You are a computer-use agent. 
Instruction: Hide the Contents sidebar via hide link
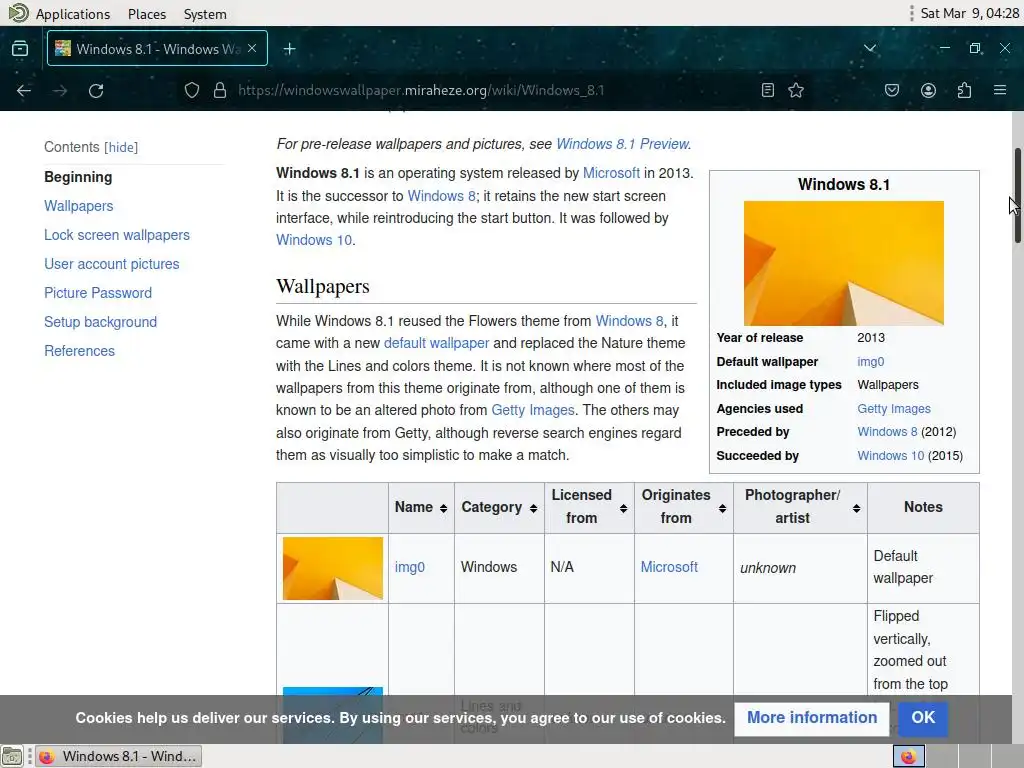click(121, 148)
